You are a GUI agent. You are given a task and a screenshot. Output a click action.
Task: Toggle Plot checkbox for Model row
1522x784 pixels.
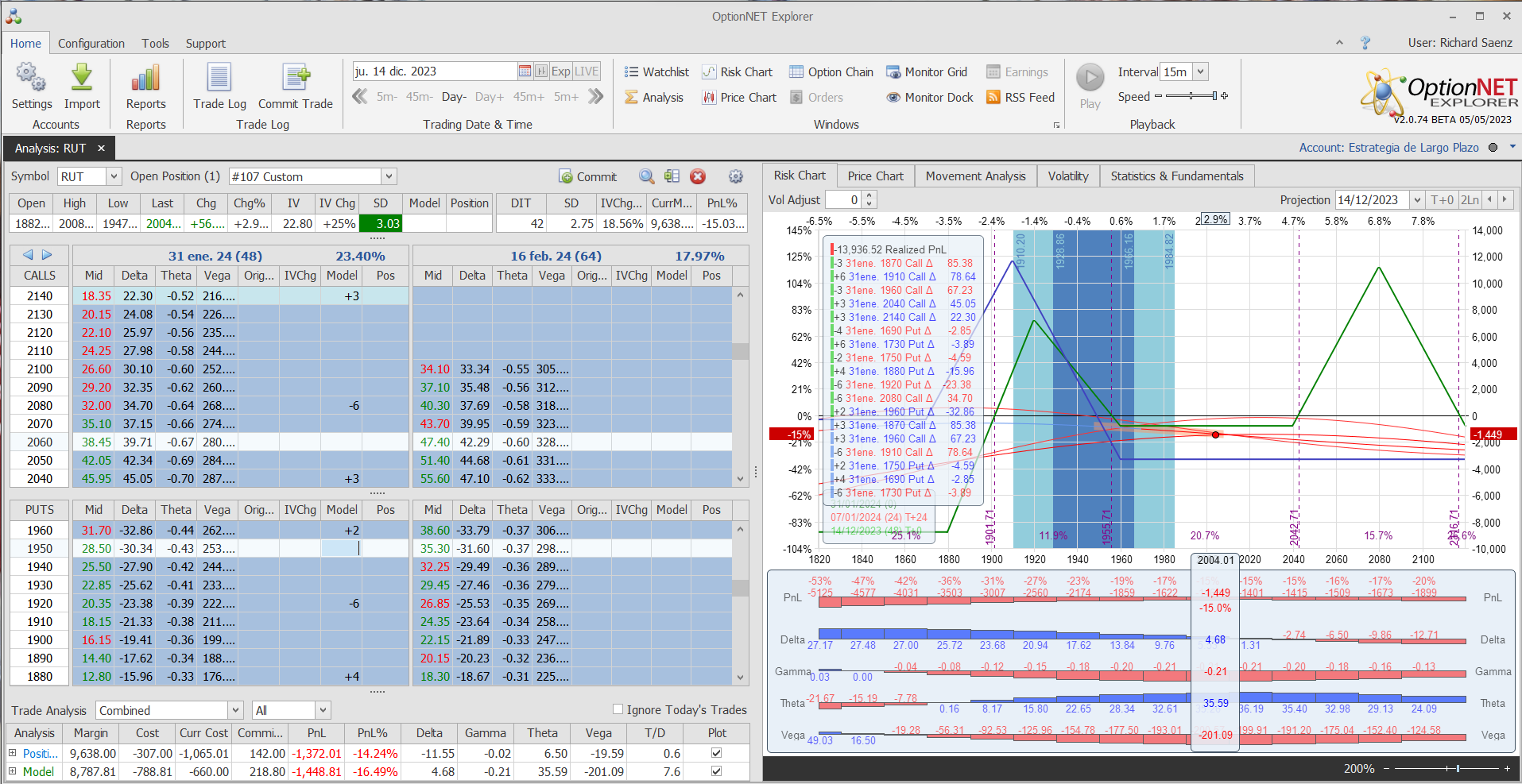pyautogui.click(x=716, y=770)
